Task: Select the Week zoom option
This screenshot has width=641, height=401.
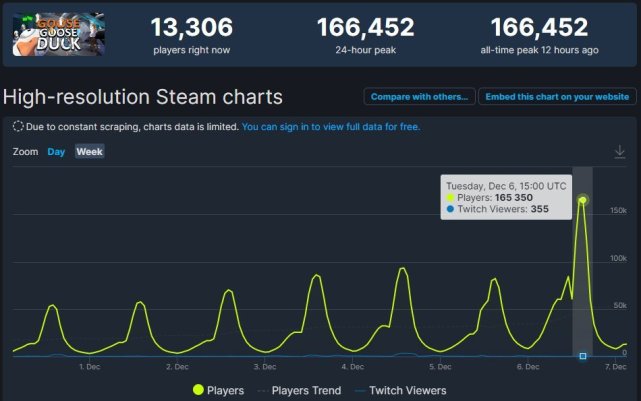Action: click(90, 152)
